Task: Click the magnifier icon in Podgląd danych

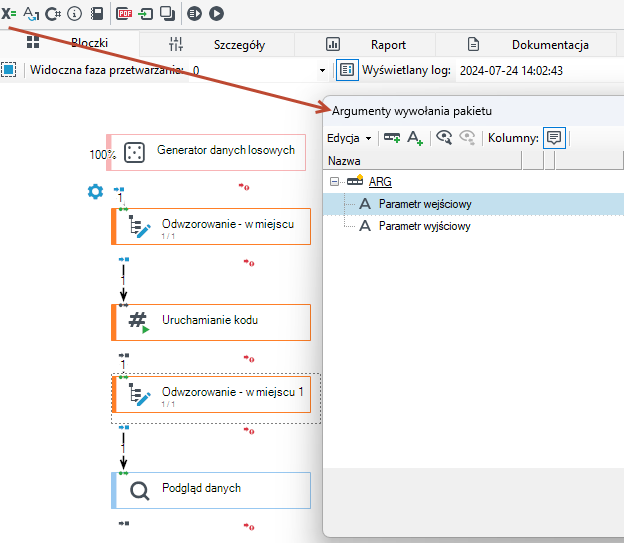Action: point(139,491)
